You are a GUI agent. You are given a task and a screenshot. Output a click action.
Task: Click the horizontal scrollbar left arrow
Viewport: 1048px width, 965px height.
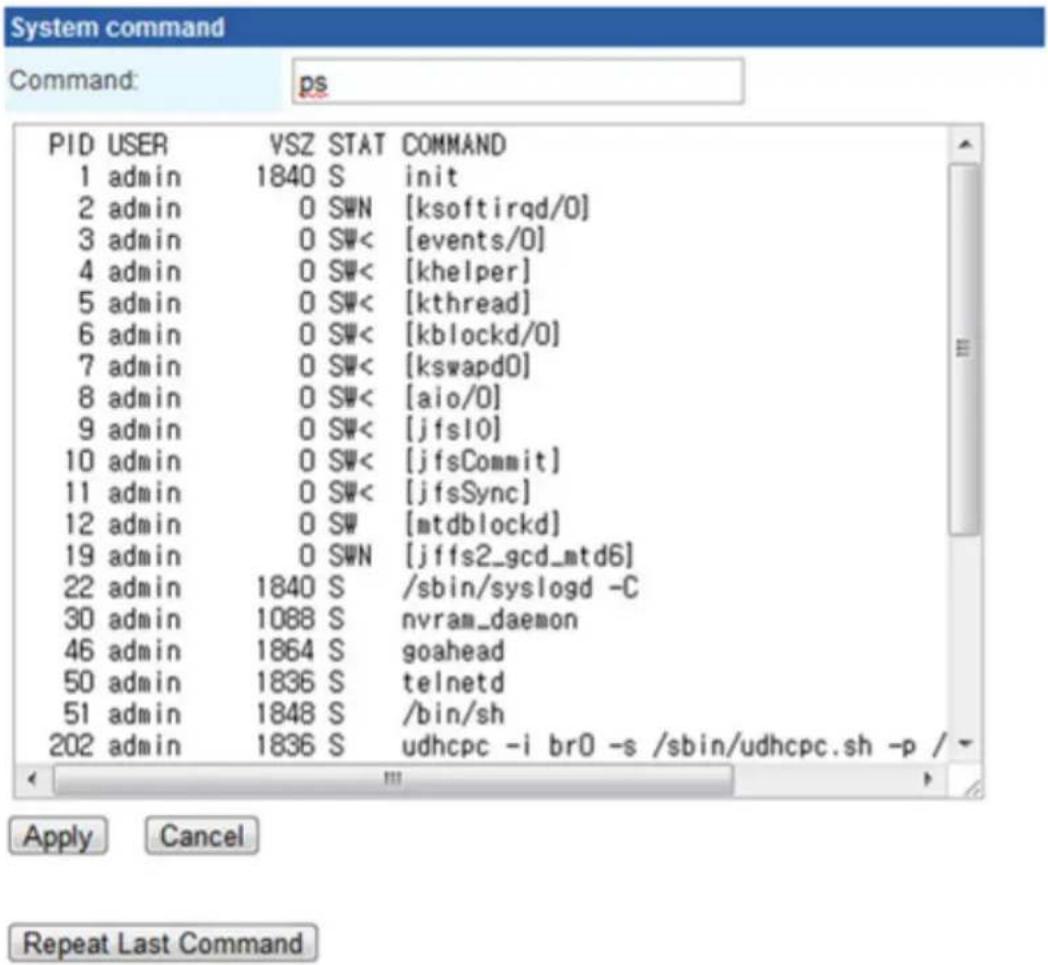pos(31,779)
